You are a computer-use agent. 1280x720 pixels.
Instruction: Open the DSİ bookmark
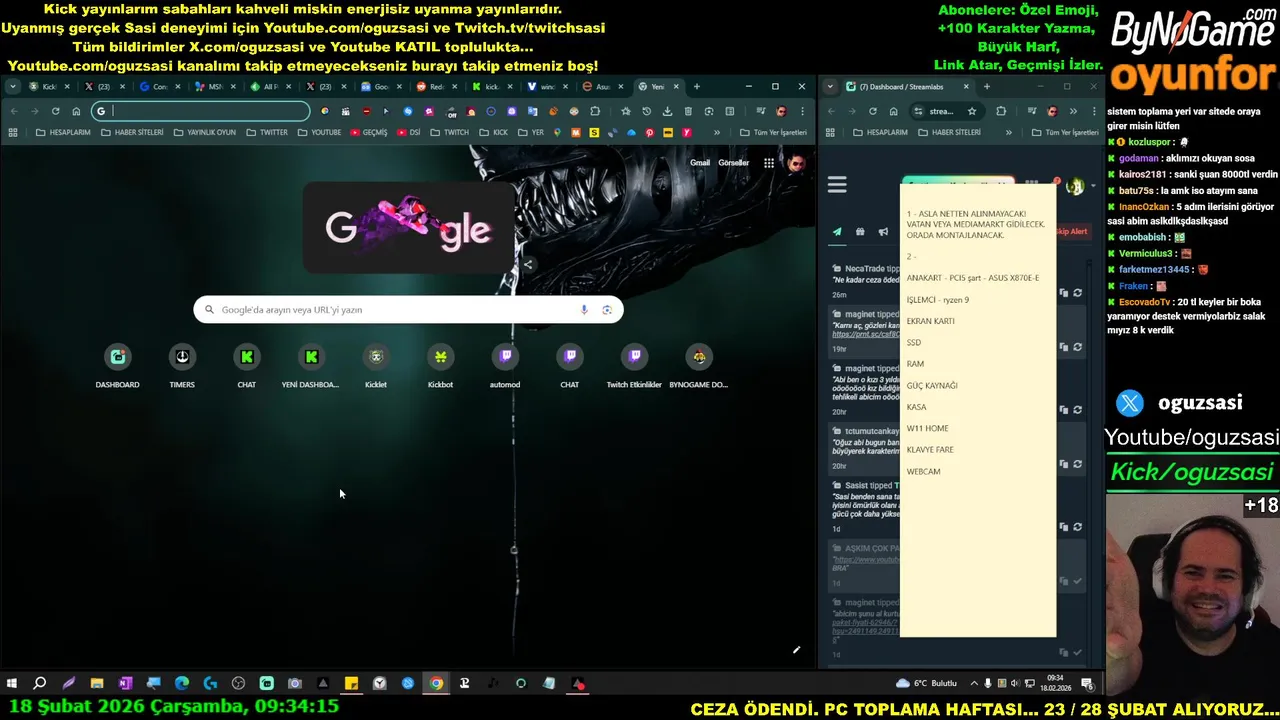409,132
